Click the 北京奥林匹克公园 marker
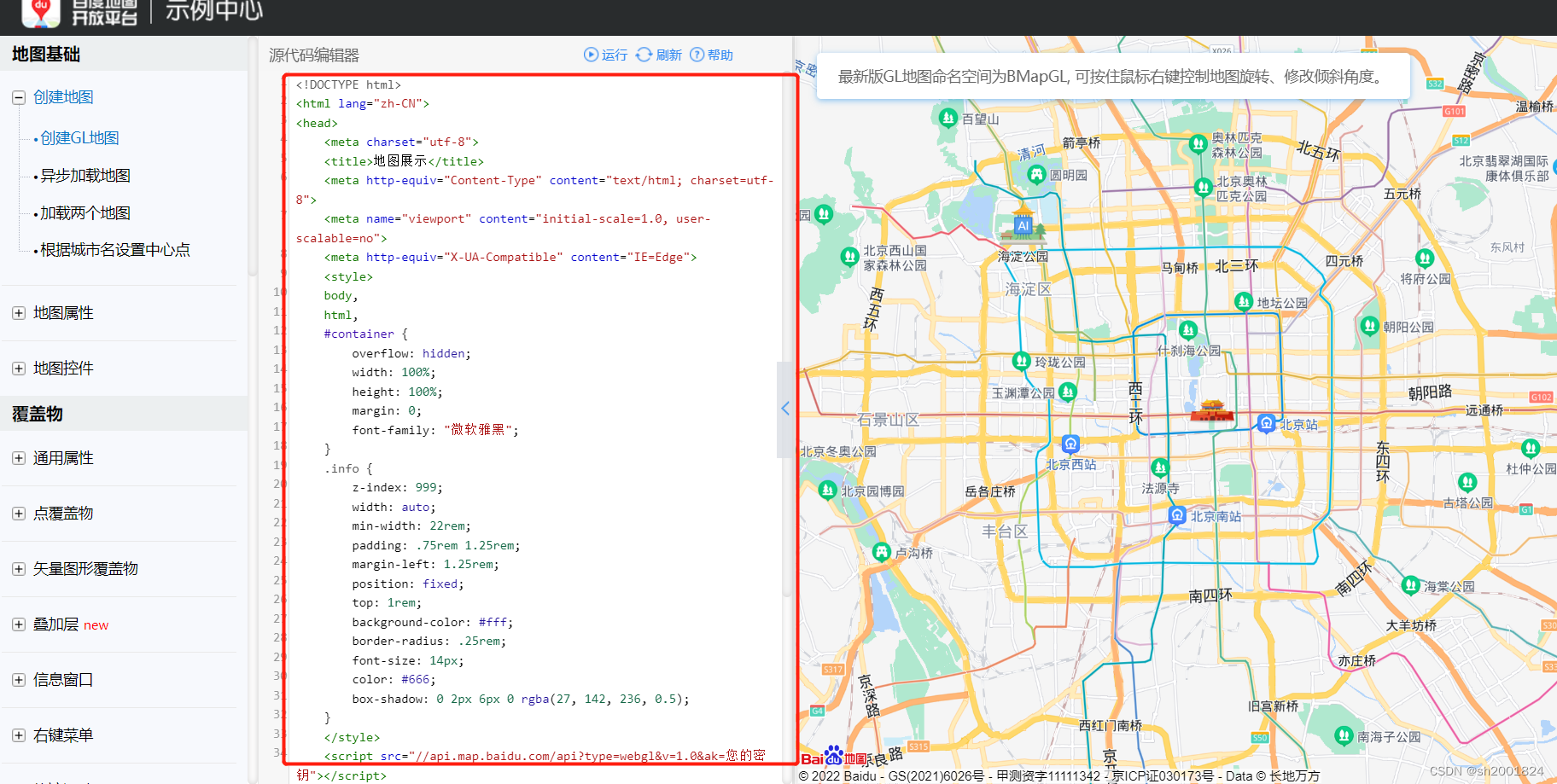This screenshot has height=784, width=1557. pyautogui.click(x=1204, y=187)
